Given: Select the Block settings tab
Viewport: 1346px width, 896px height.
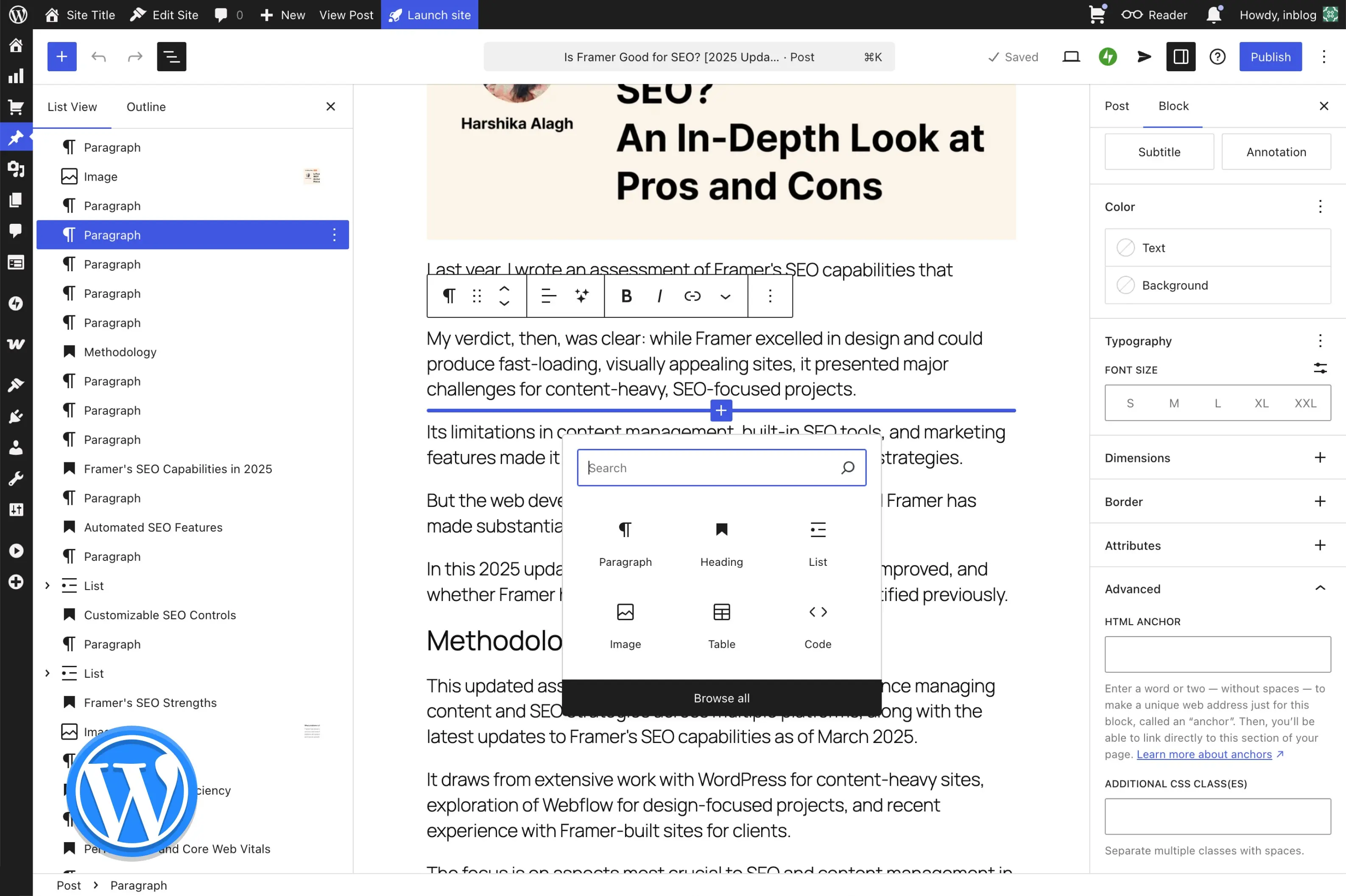Looking at the screenshot, I should point(1173,106).
